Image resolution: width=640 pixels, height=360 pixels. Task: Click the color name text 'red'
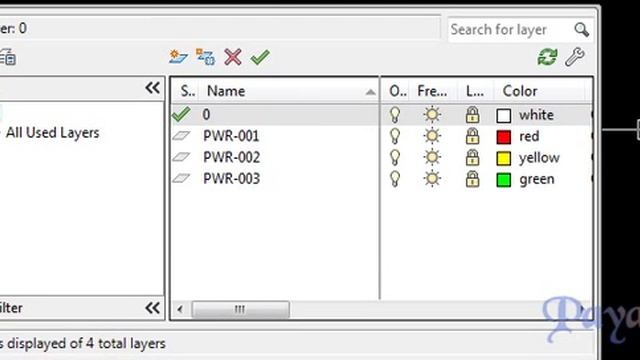[529, 136]
